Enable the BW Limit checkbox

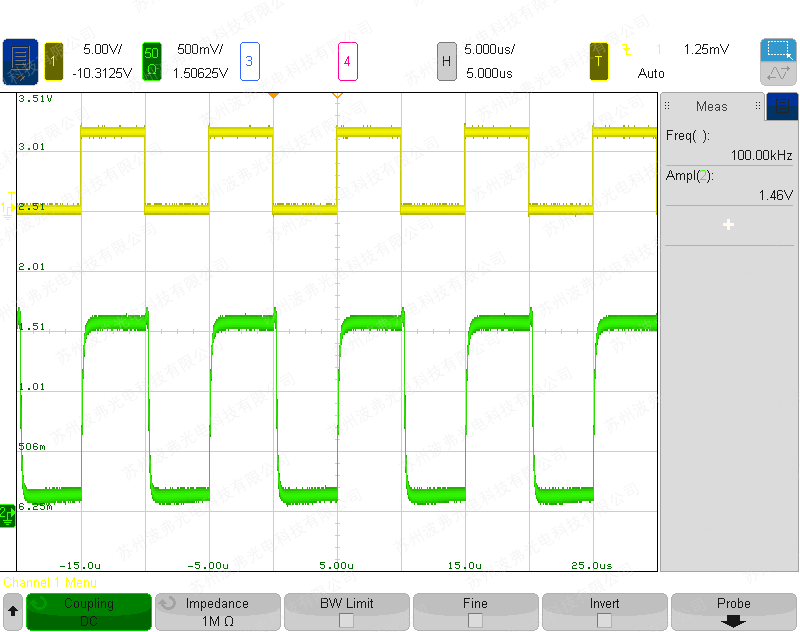coord(346,620)
